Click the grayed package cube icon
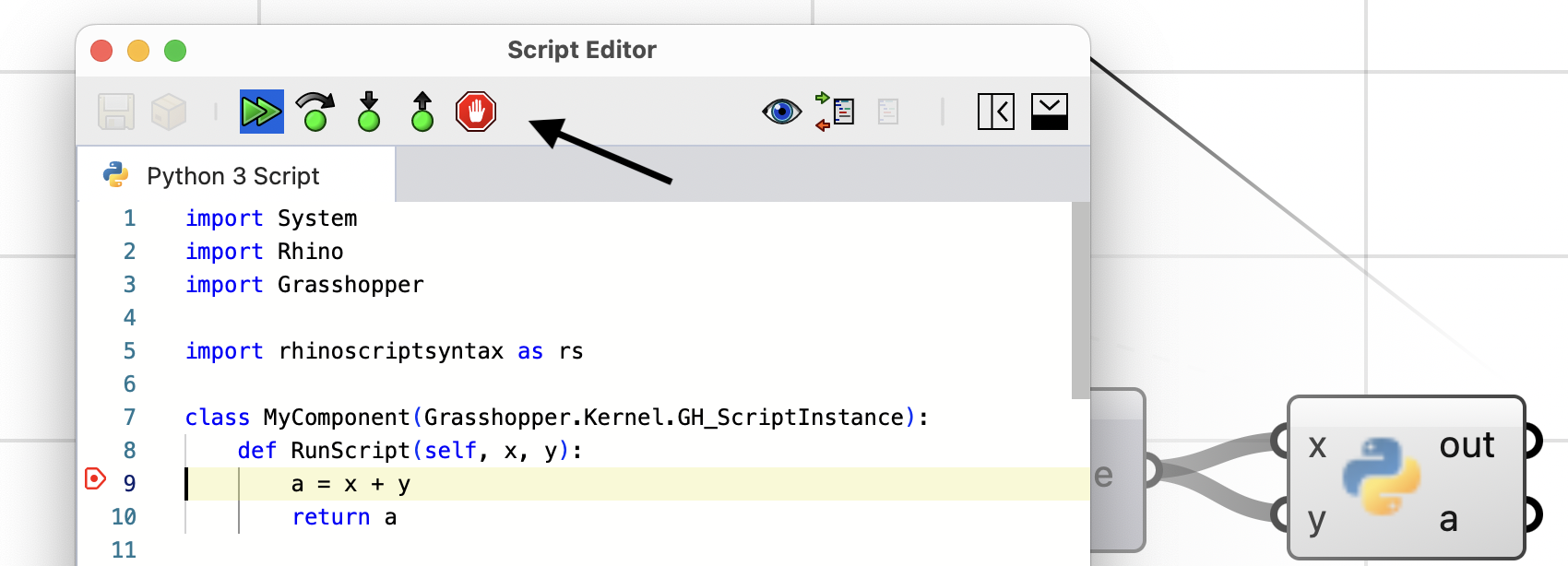1568x566 pixels. tap(169, 112)
